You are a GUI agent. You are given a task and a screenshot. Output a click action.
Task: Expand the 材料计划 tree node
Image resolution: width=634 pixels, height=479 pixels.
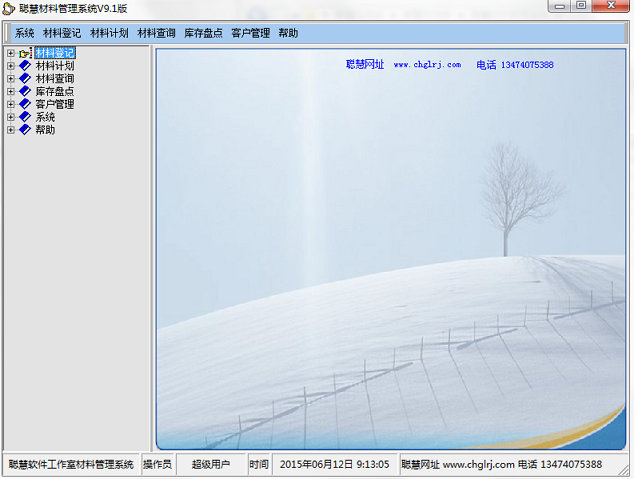click(11, 66)
